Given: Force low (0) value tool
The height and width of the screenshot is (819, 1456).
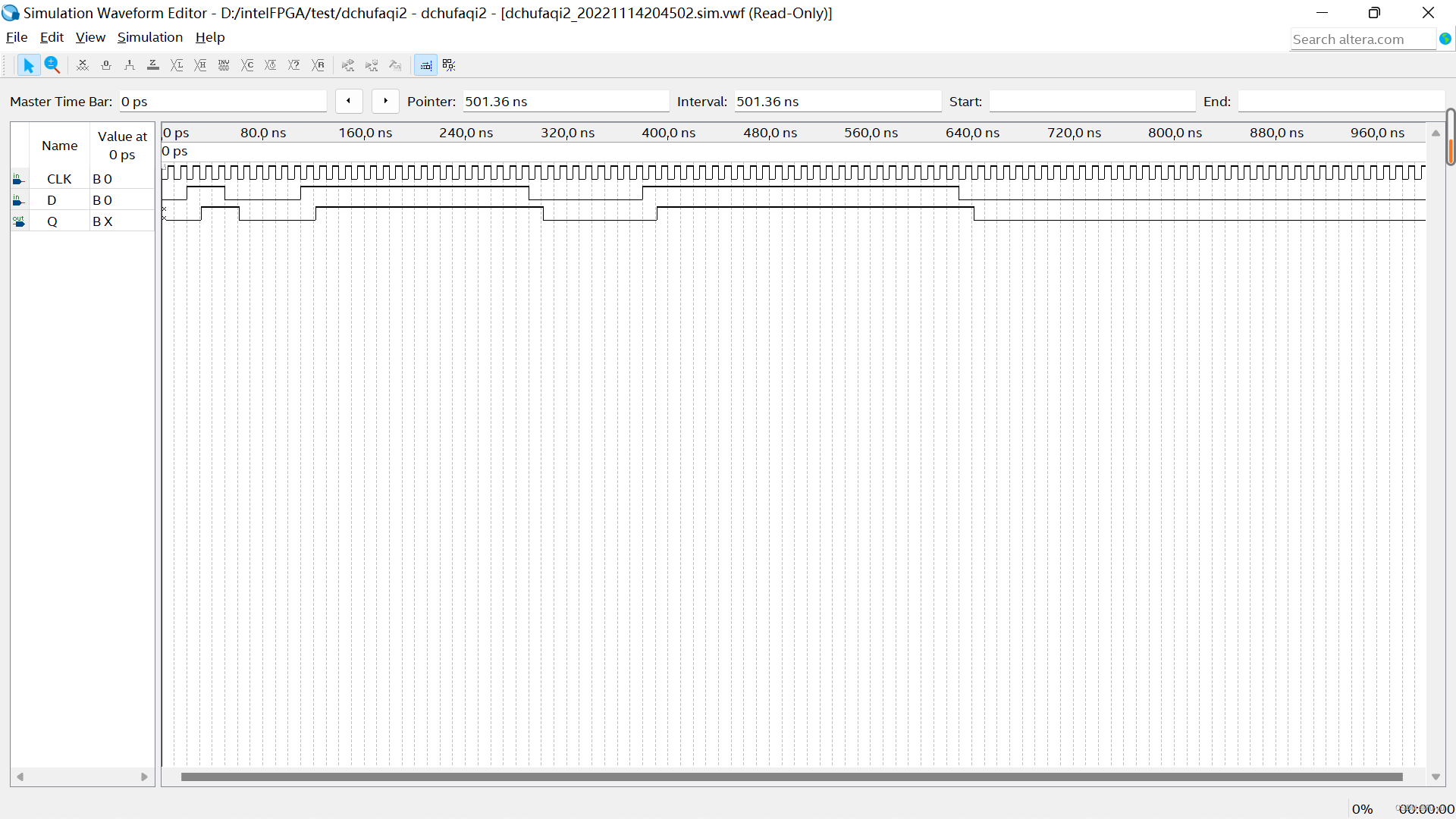Looking at the screenshot, I should 106,65.
